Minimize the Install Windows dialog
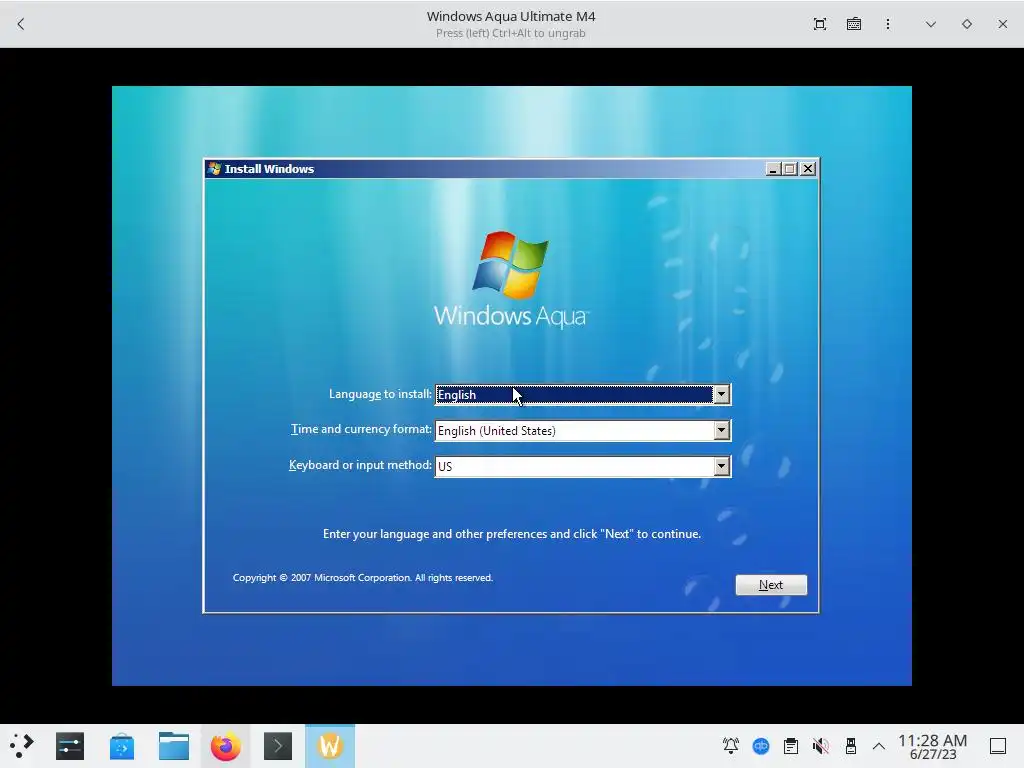The width and height of the screenshot is (1024, 768). click(773, 169)
